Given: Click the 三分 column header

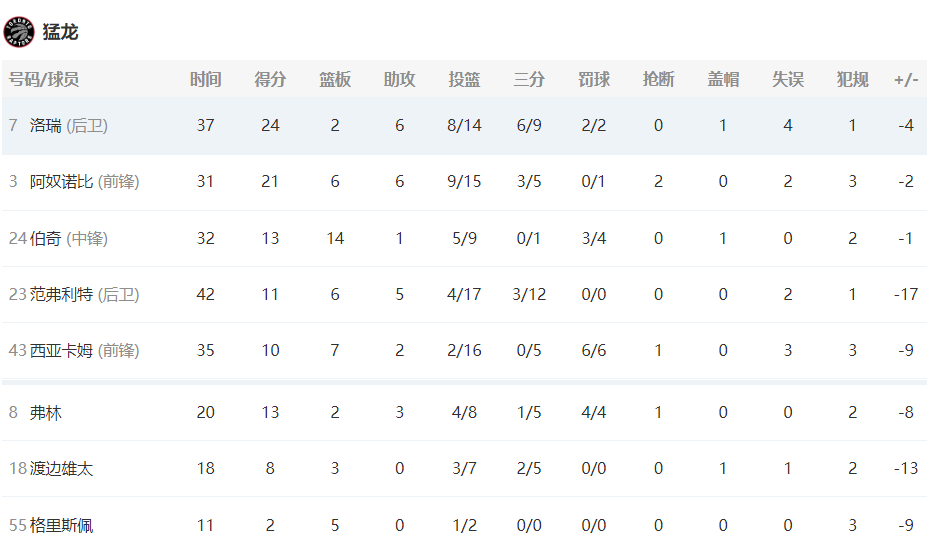Looking at the screenshot, I should tap(529, 79).
